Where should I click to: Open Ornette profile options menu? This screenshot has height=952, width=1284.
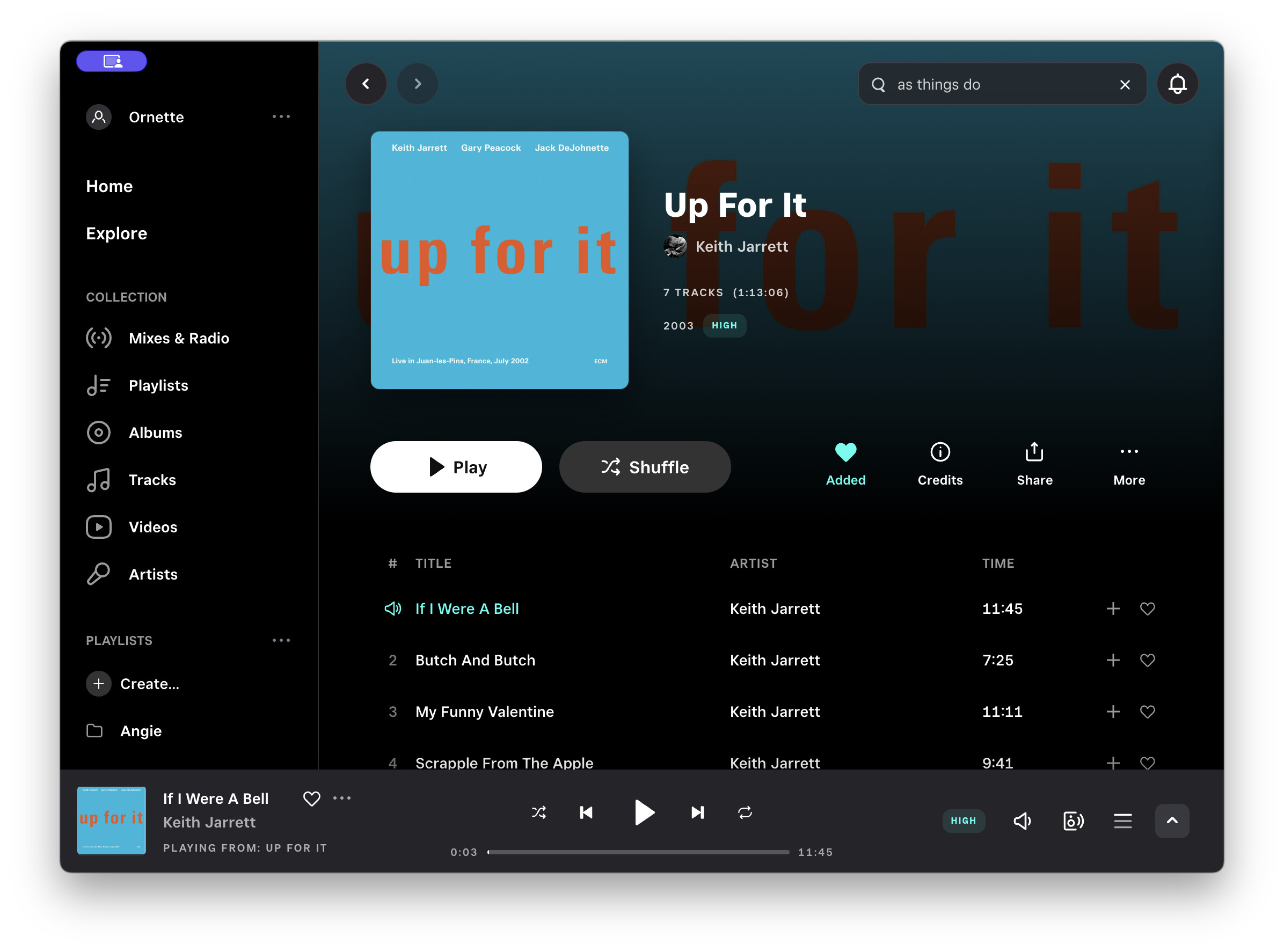(x=281, y=117)
